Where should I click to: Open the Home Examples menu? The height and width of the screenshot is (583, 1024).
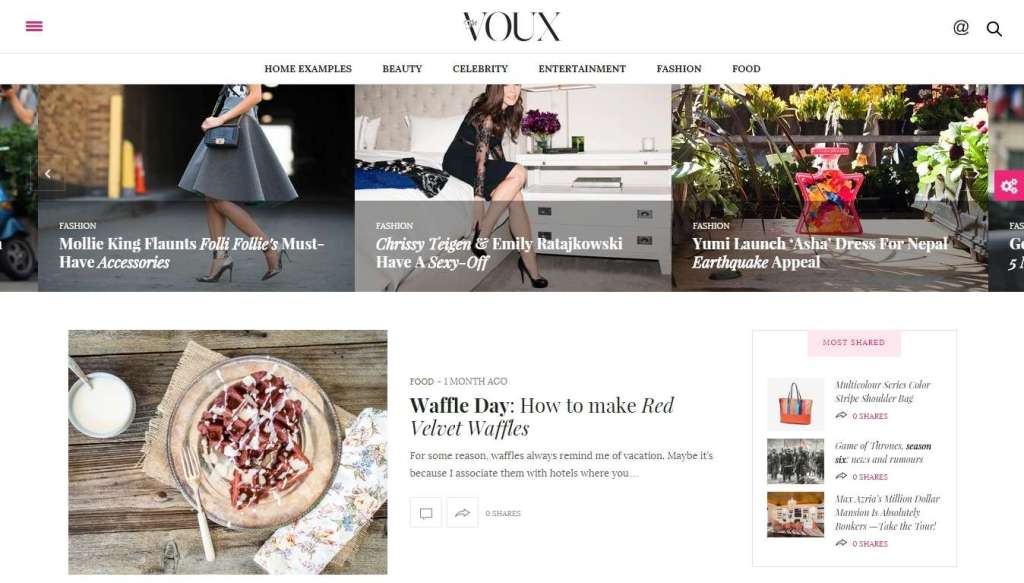coord(308,69)
